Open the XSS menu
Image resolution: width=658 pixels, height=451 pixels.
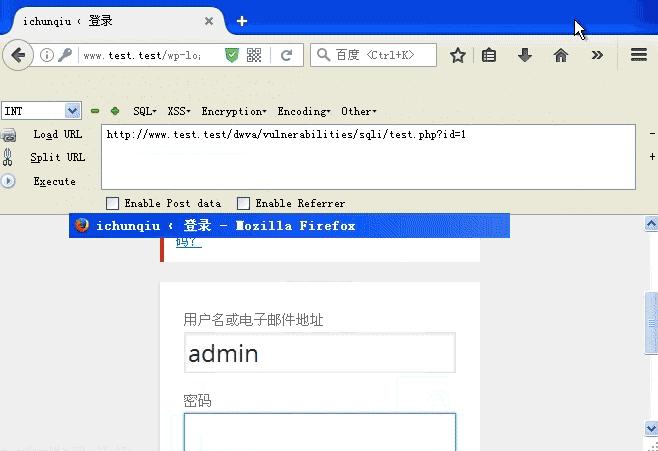point(179,111)
